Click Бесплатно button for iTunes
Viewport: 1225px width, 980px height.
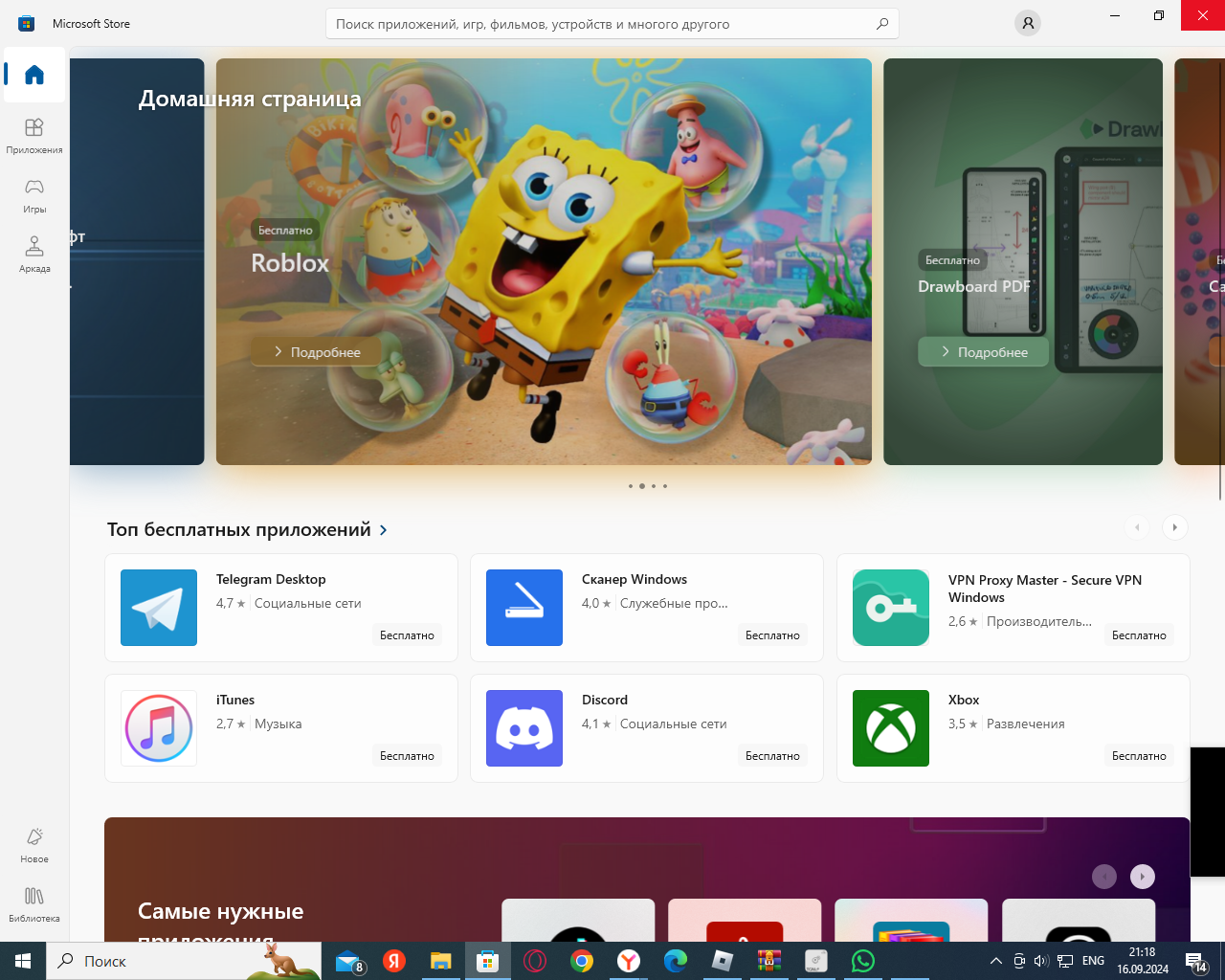pyautogui.click(x=407, y=756)
